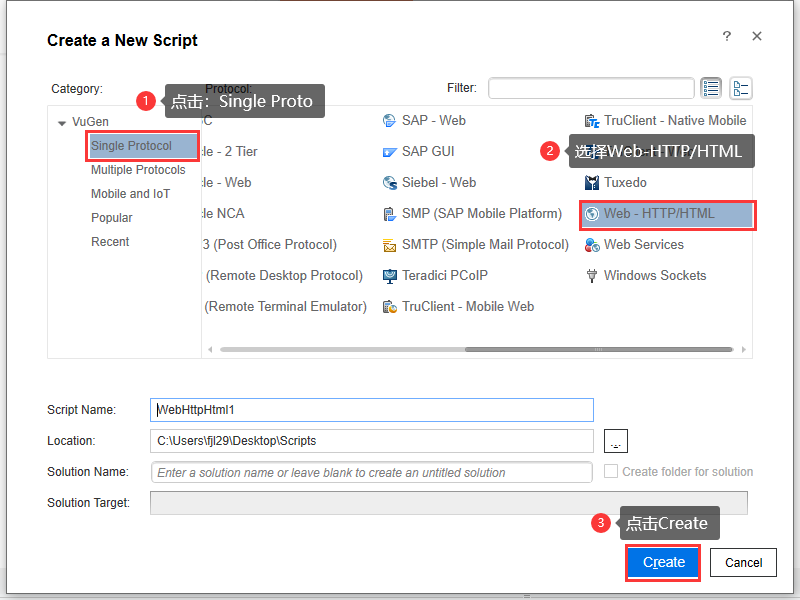This screenshot has height=600, width=800.
Task: Pick the Siebel - Web protocol icon
Action: coord(391,183)
